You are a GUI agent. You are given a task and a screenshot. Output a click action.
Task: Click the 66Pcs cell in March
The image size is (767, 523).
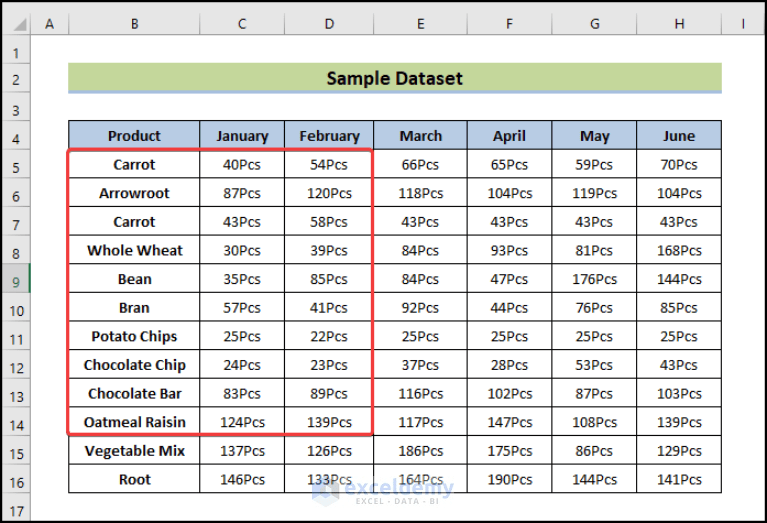(x=420, y=164)
